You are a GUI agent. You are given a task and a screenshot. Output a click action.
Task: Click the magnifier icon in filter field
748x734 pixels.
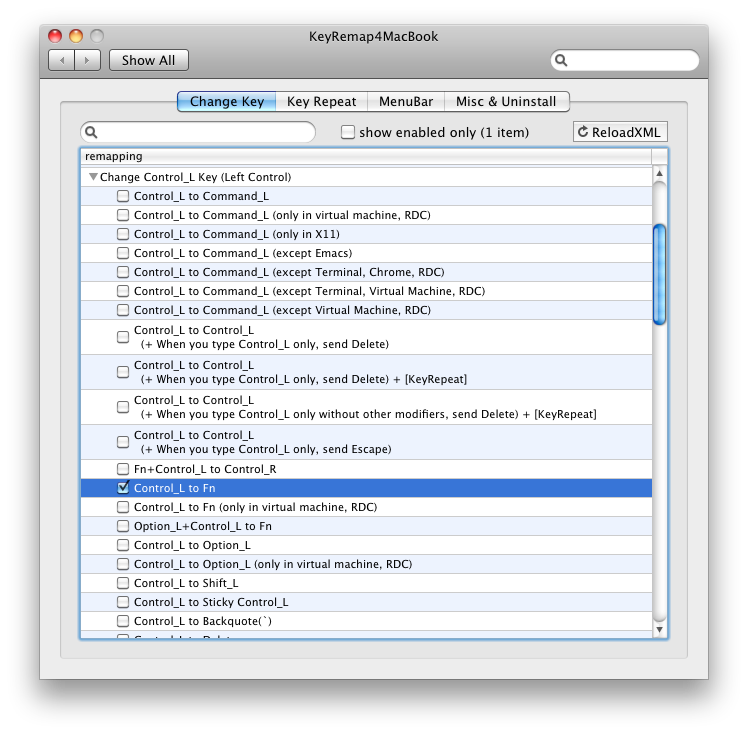91,132
